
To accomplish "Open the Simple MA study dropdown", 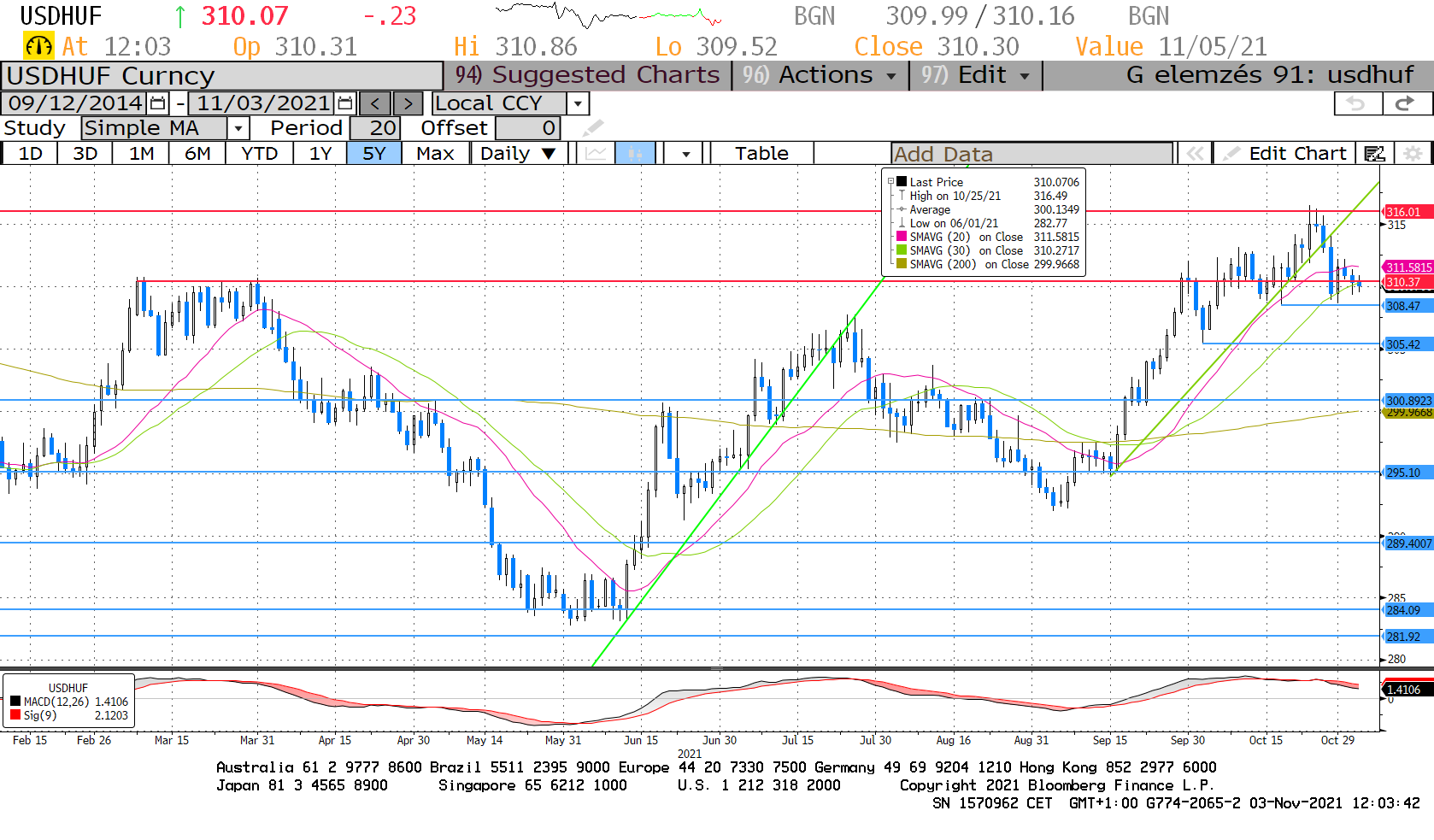I will [x=238, y=128].
